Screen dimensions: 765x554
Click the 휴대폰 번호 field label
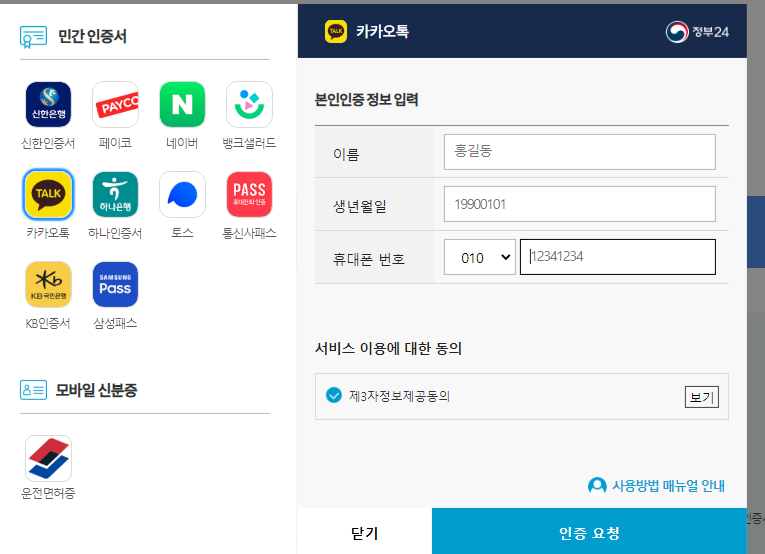tap(369, 258)
